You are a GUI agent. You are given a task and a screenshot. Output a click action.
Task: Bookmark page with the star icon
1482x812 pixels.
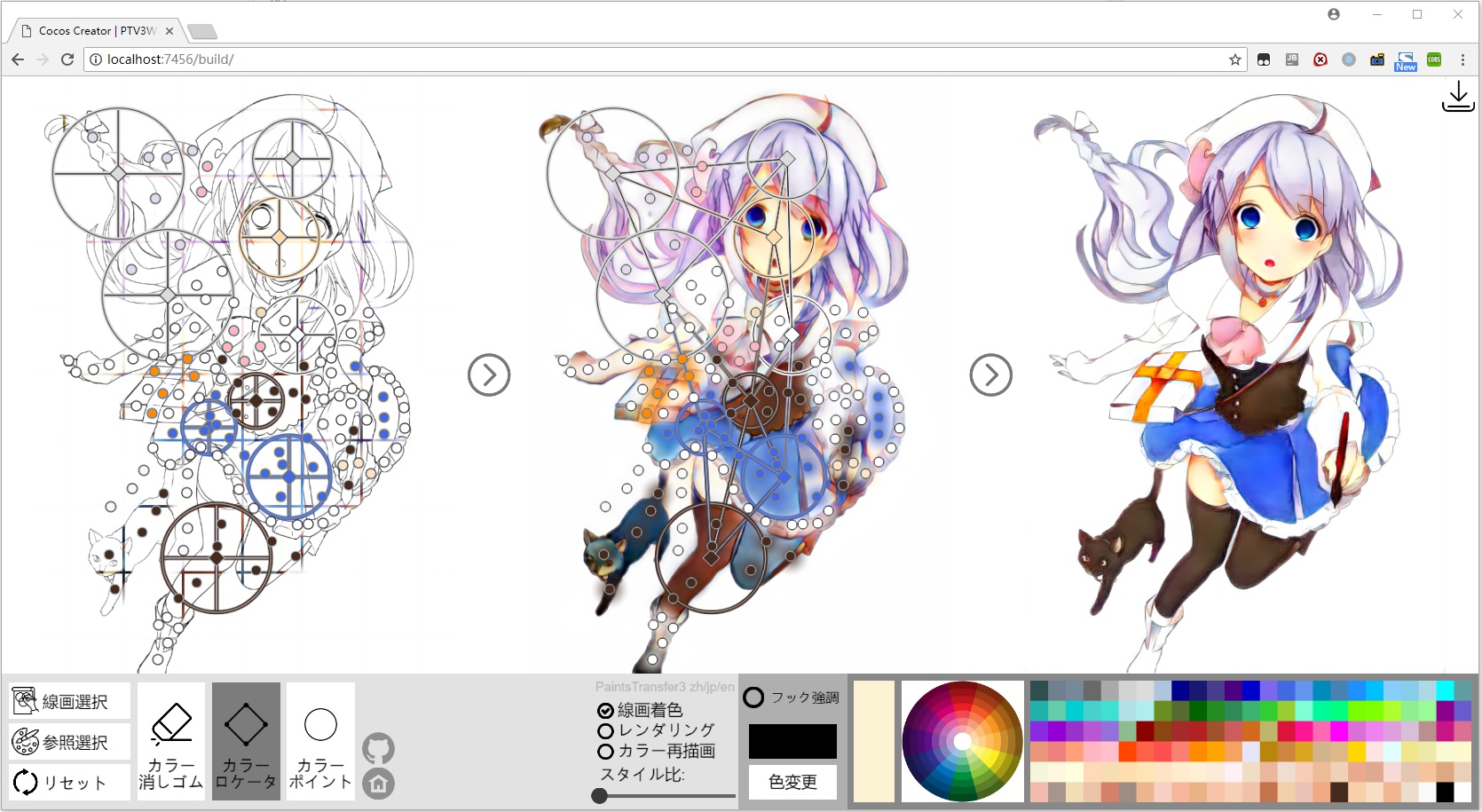1234,59
